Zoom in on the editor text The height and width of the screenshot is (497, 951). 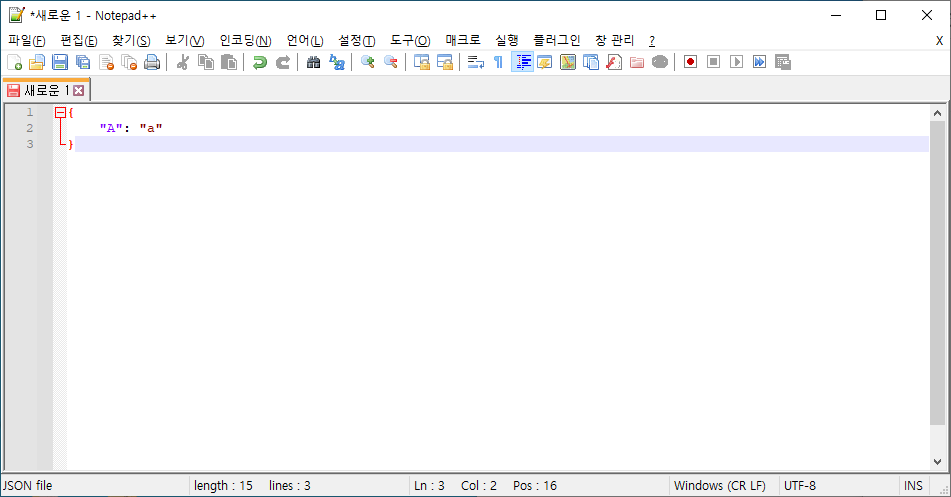click(368, 62)
